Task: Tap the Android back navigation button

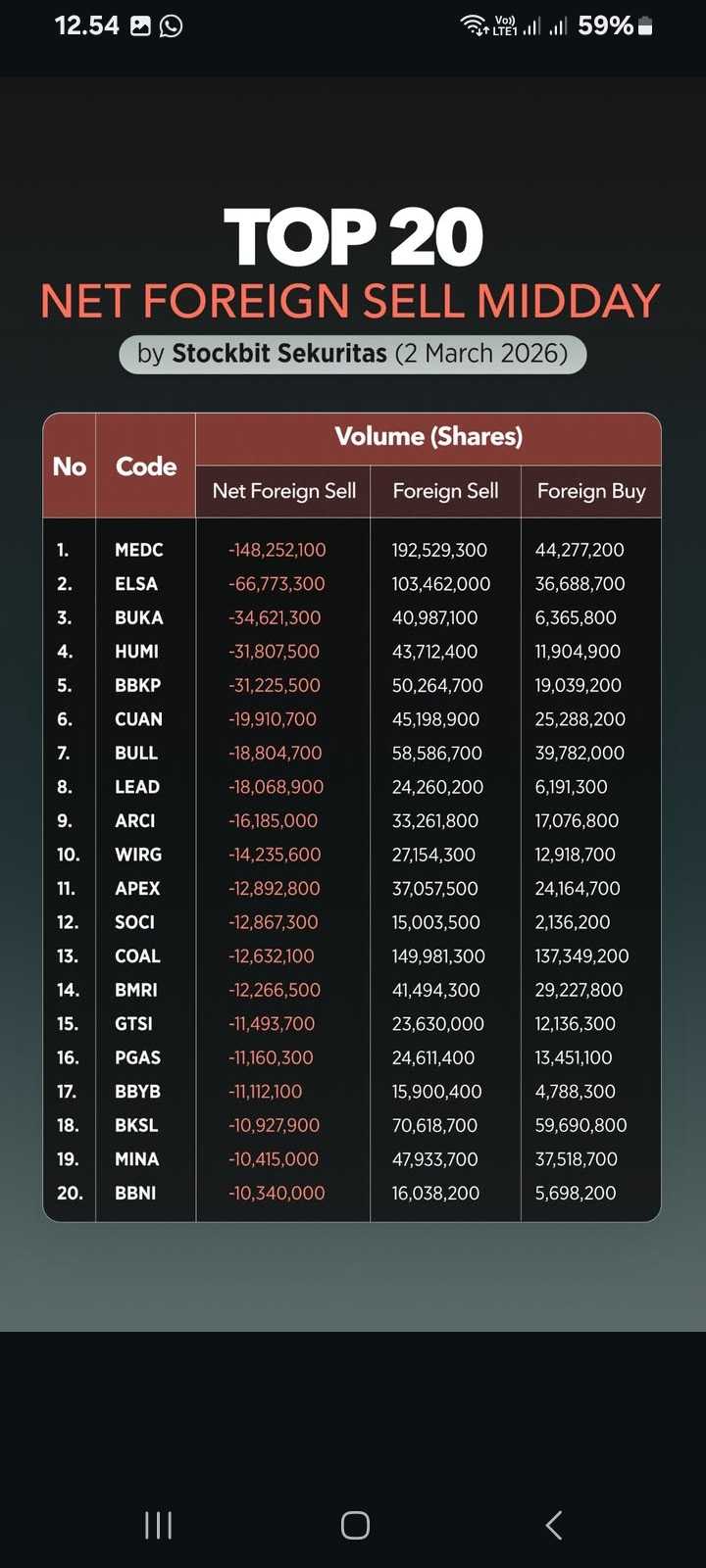Action: click(554, 1525)
